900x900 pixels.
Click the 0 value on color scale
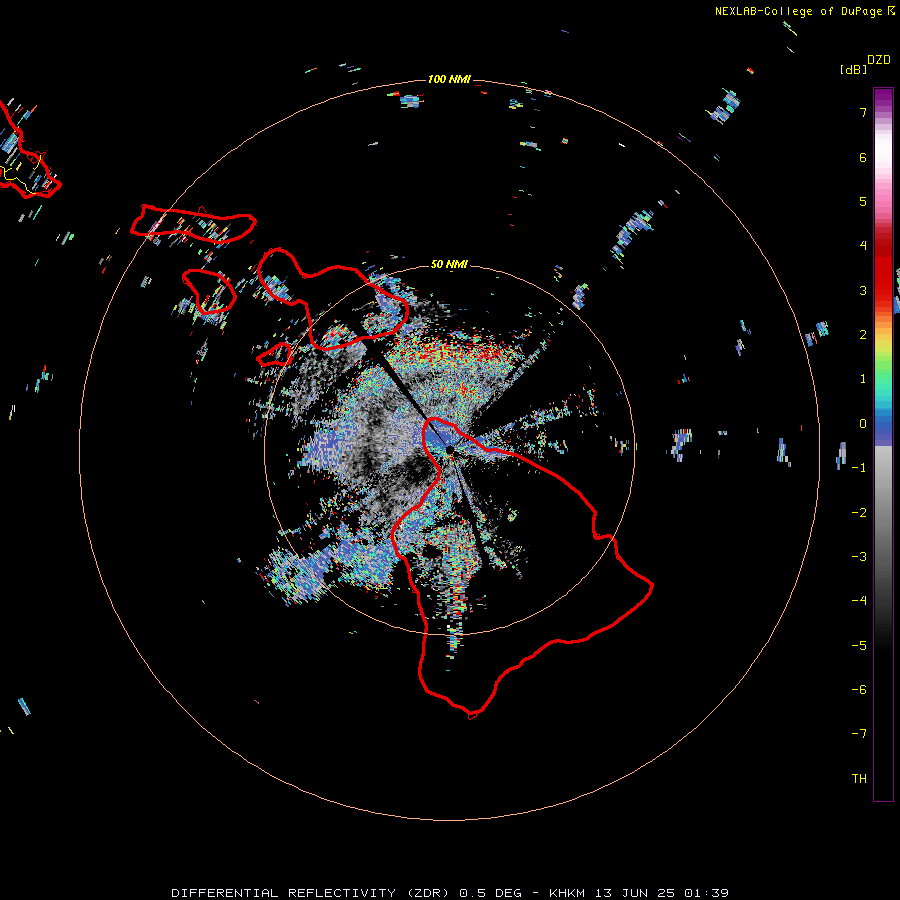[863, 424]
